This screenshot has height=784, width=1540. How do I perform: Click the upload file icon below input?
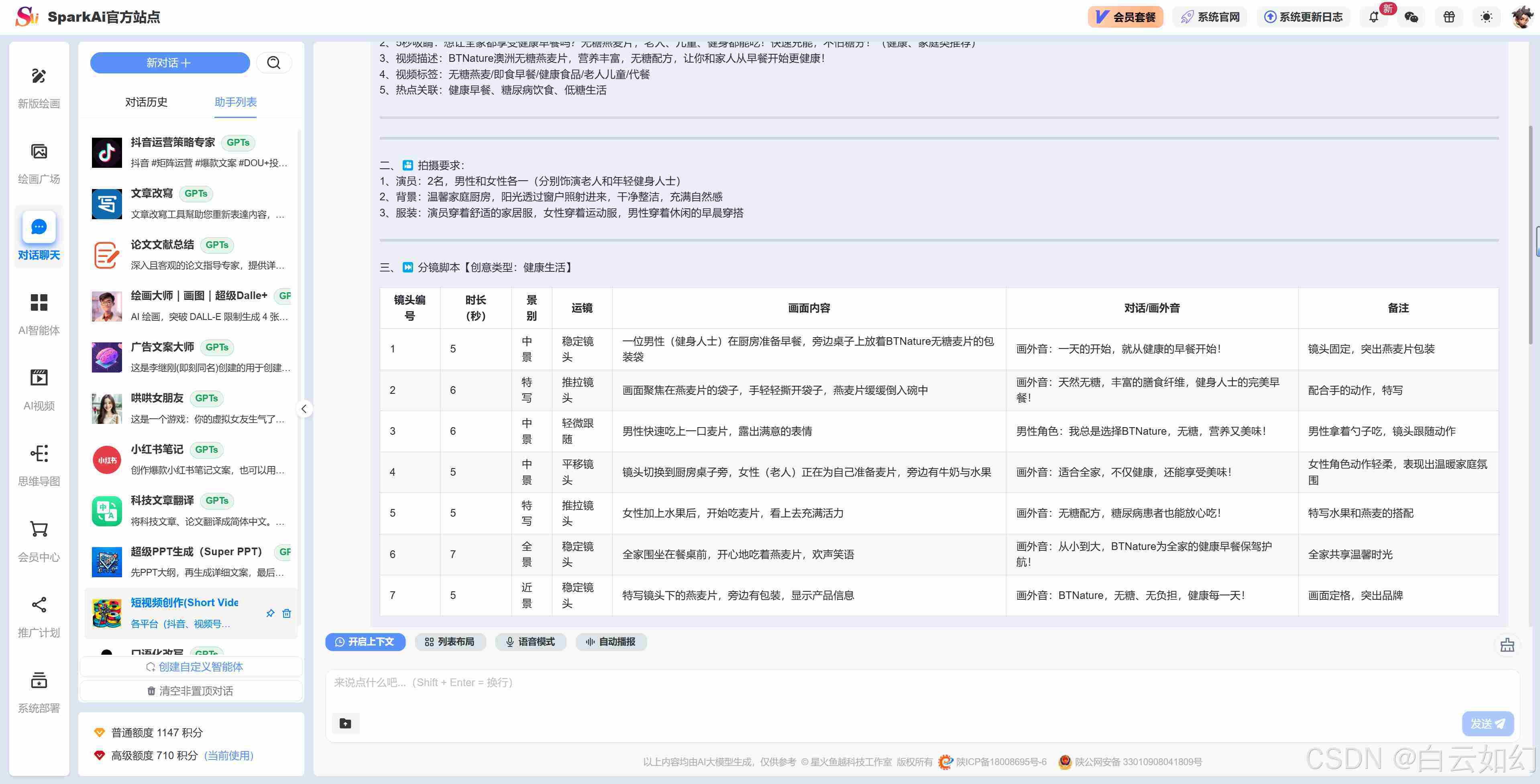[346, 723]
